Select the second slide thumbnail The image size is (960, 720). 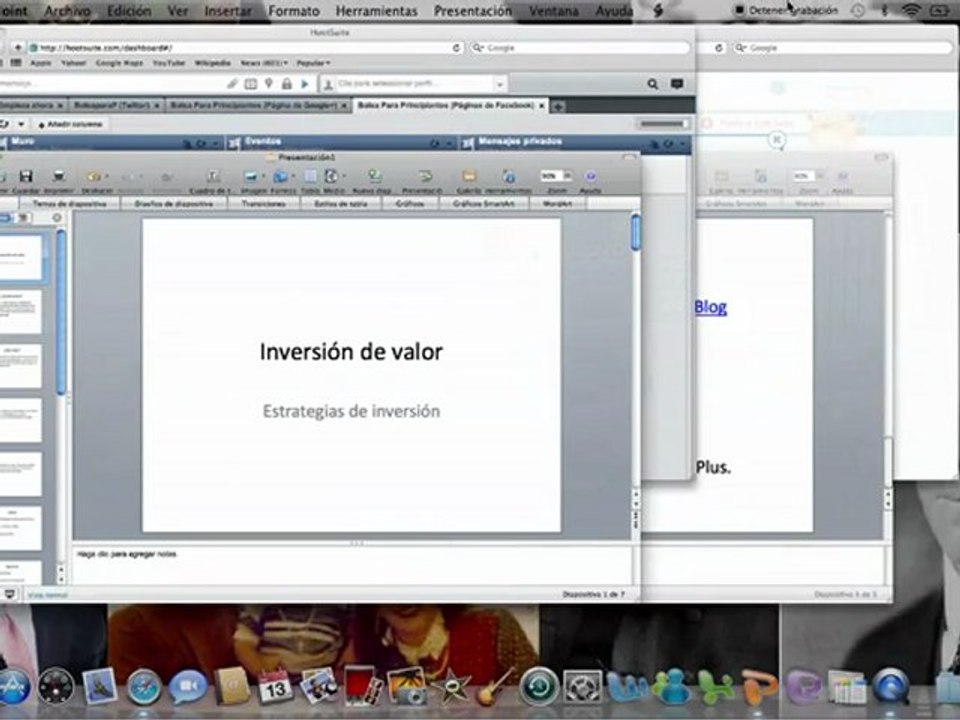coord(21,311)
